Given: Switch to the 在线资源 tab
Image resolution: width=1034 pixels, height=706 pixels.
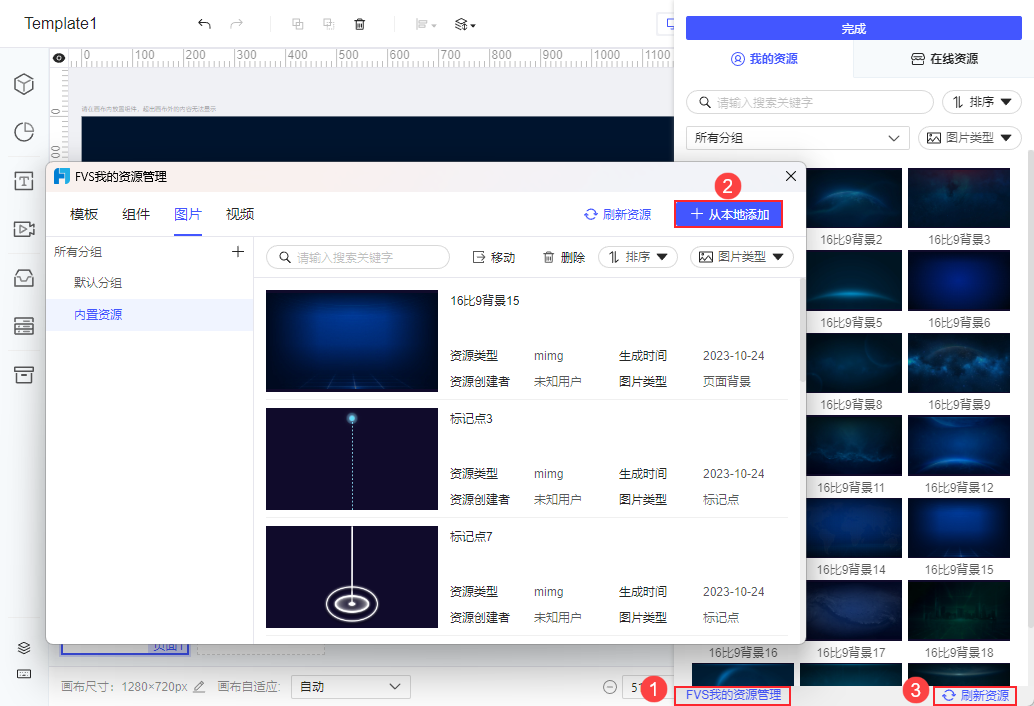Looking at the screenshot, I should click(944, 59).
